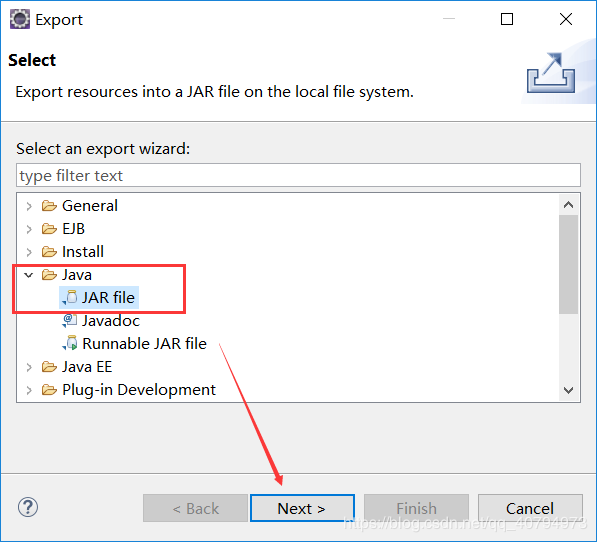597x542 pixels.
Task: Click the Cancel button
Action: pos(530,508)
